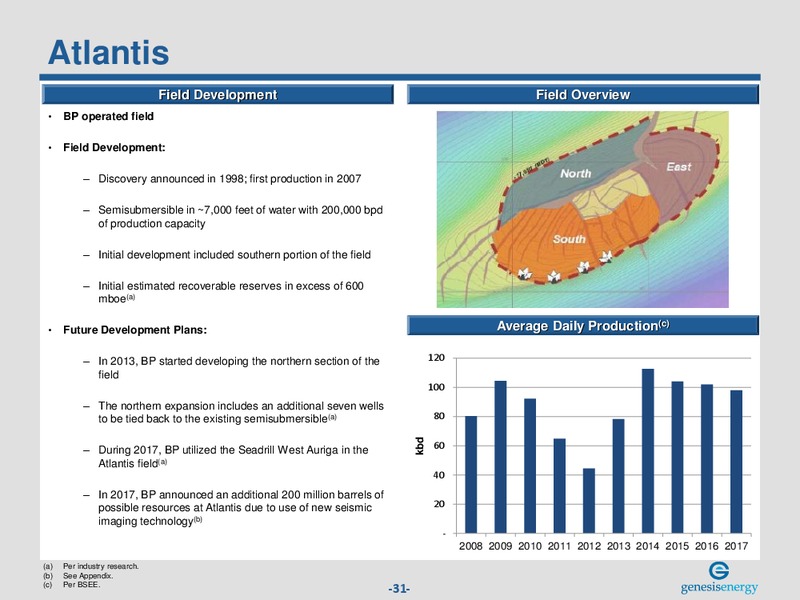Click the 2012 production bar
The height and width of the screenshot is (600, 800).
(x=589, y=501)
